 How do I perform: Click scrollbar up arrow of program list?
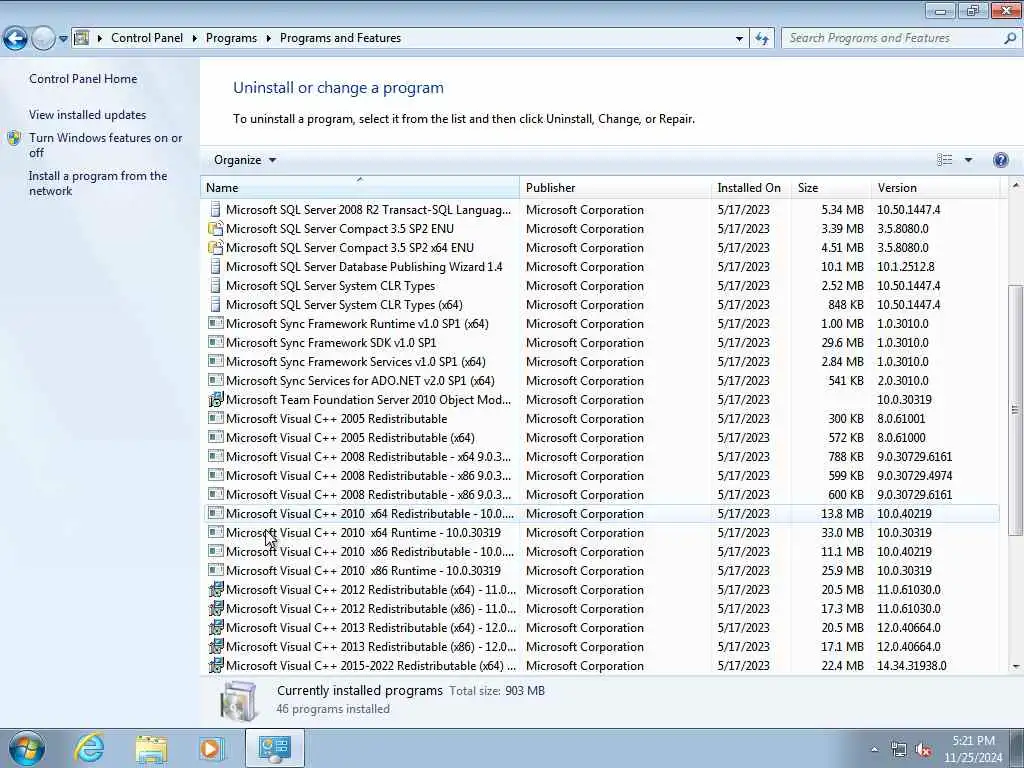click(1016, 185)
